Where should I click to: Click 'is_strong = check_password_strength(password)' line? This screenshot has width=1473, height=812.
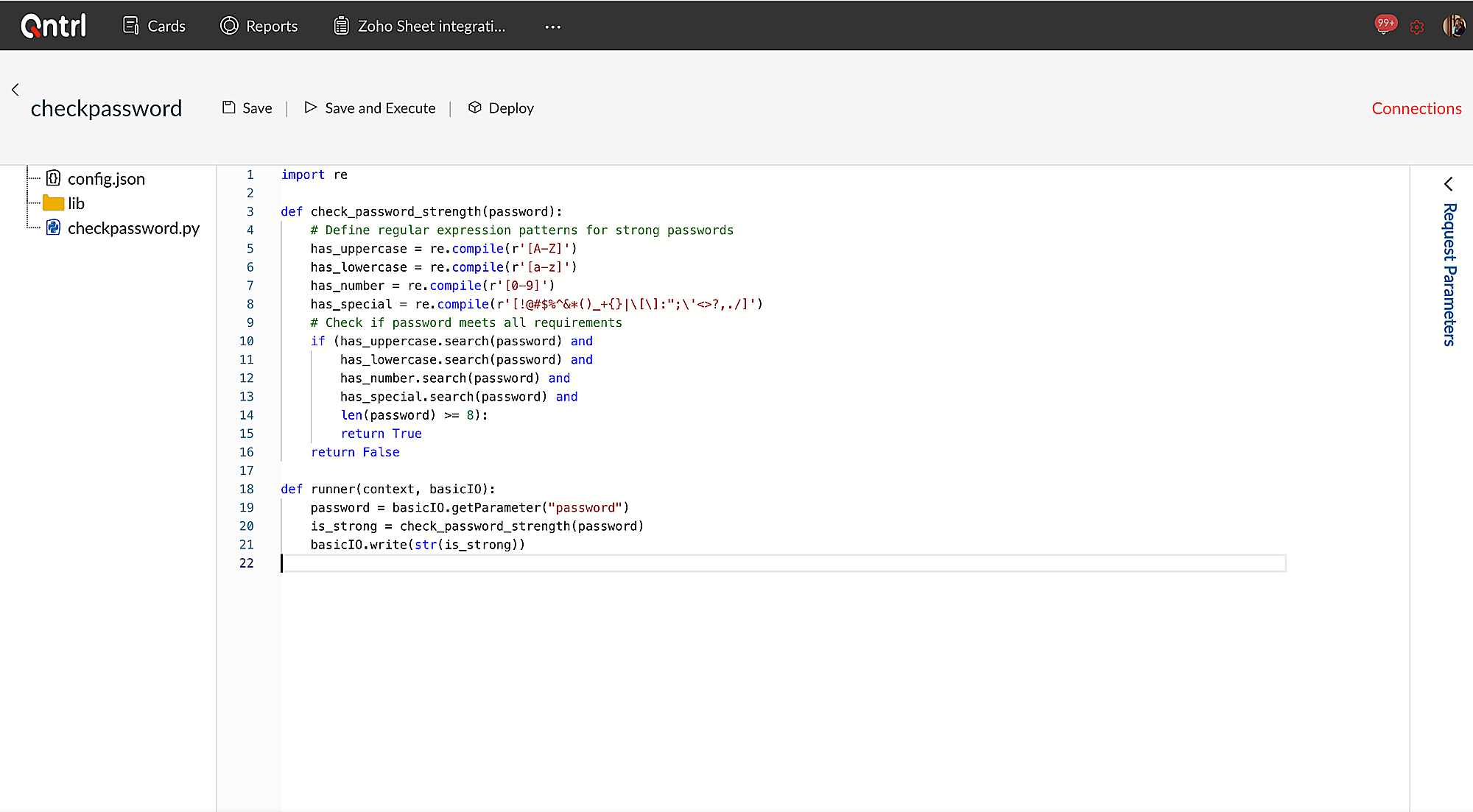(477, 526)
